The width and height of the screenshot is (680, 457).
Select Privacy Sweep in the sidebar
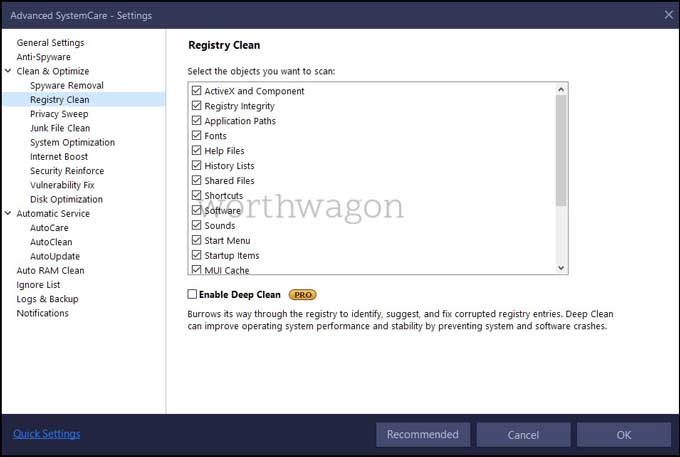(x=59, y=114)
